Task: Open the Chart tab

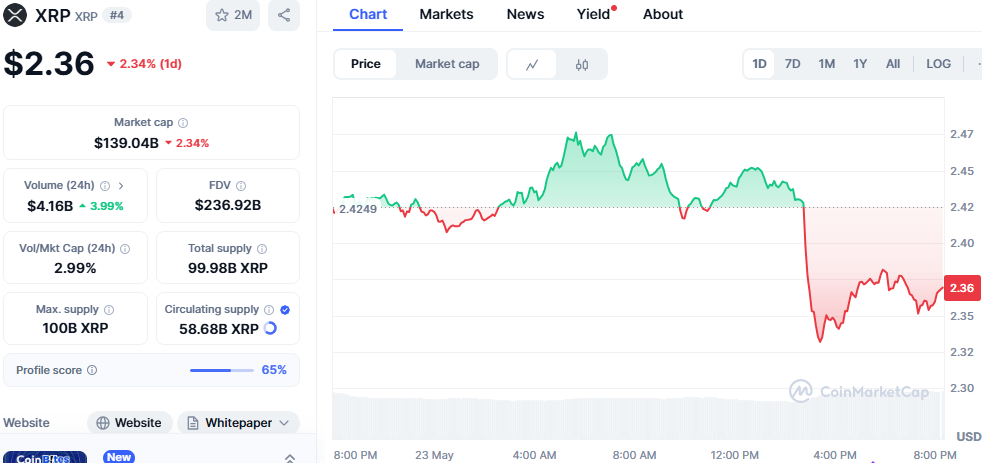Action: click(x=368, y=14)
